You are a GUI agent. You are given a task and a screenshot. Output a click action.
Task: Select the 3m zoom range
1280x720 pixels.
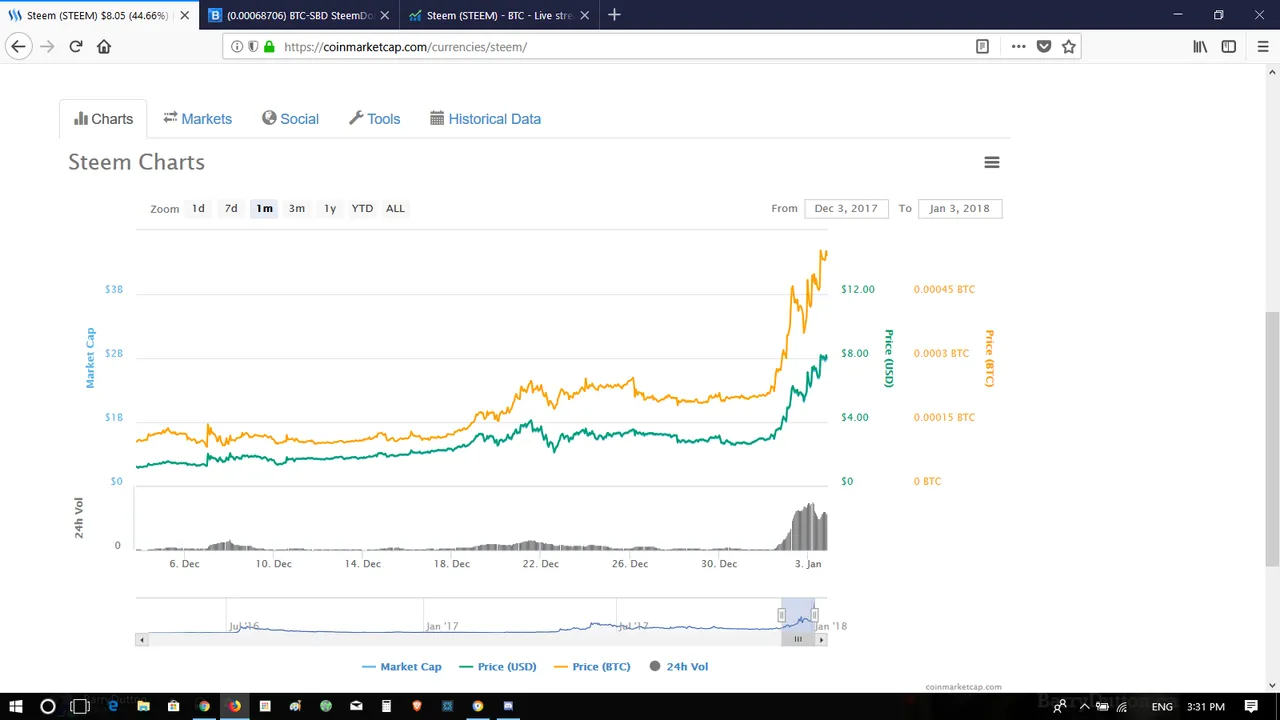point(297,208)
